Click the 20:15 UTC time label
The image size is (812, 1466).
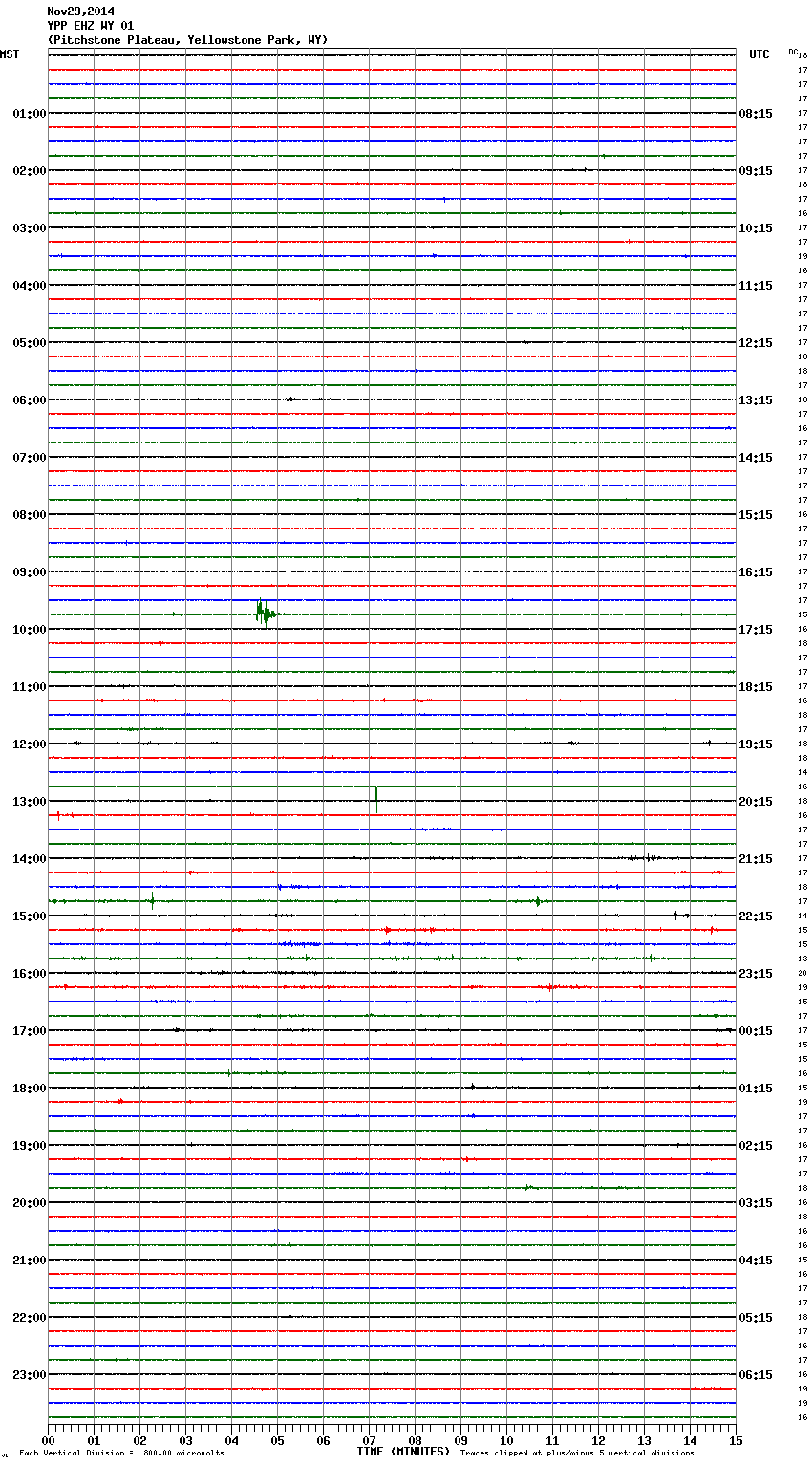pos(756,802)
